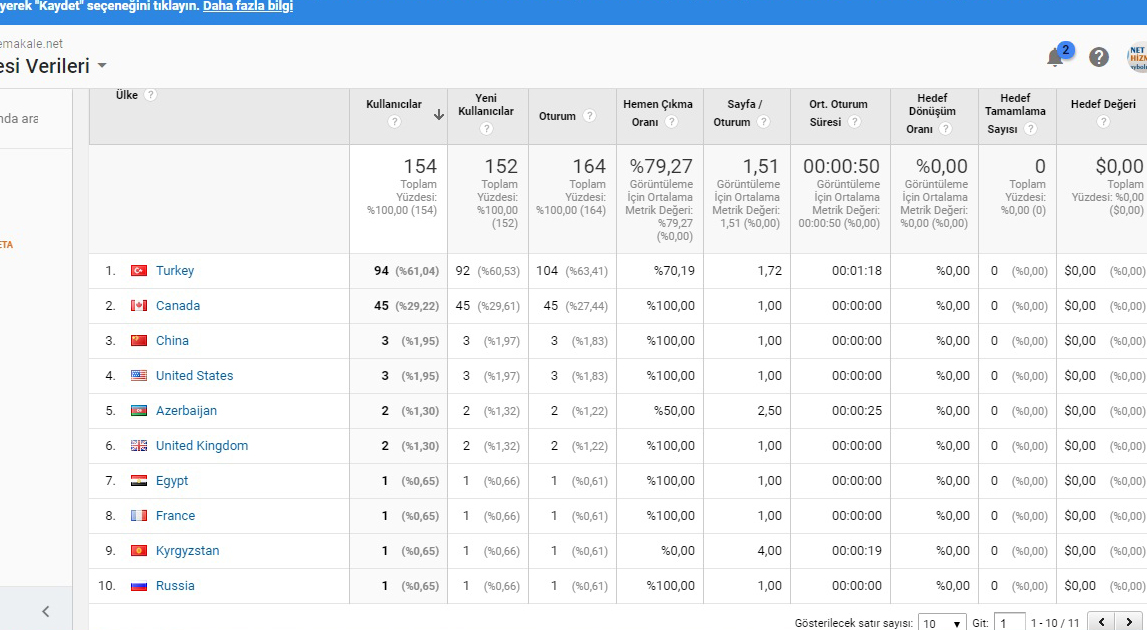Sort by Hedef Değeri column header
The height and width of the screenshot is (630, 1147).
(1103, 105)
